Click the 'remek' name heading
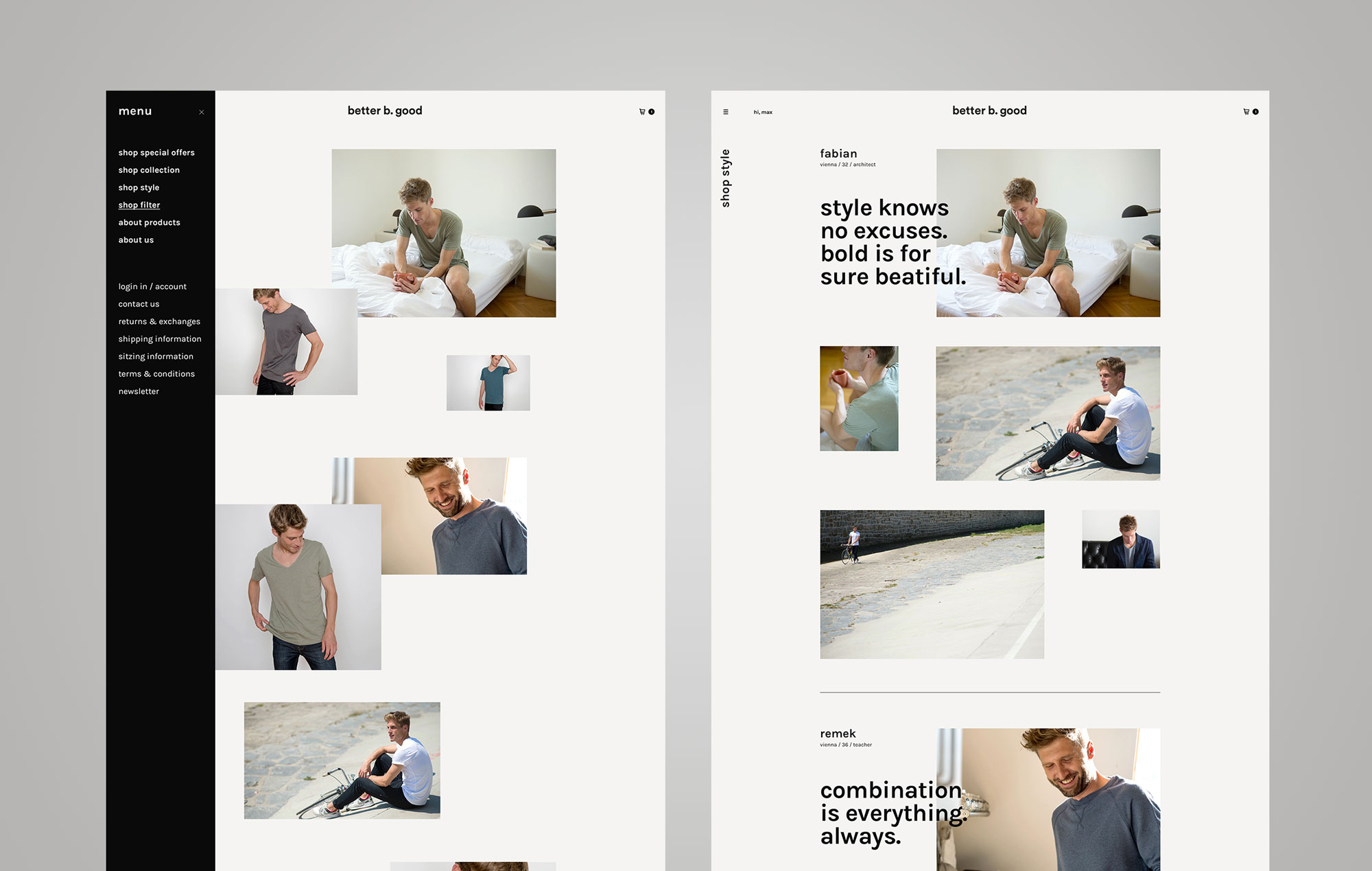Viewport: 1372px width, 871px height. [x=838, y=734]
